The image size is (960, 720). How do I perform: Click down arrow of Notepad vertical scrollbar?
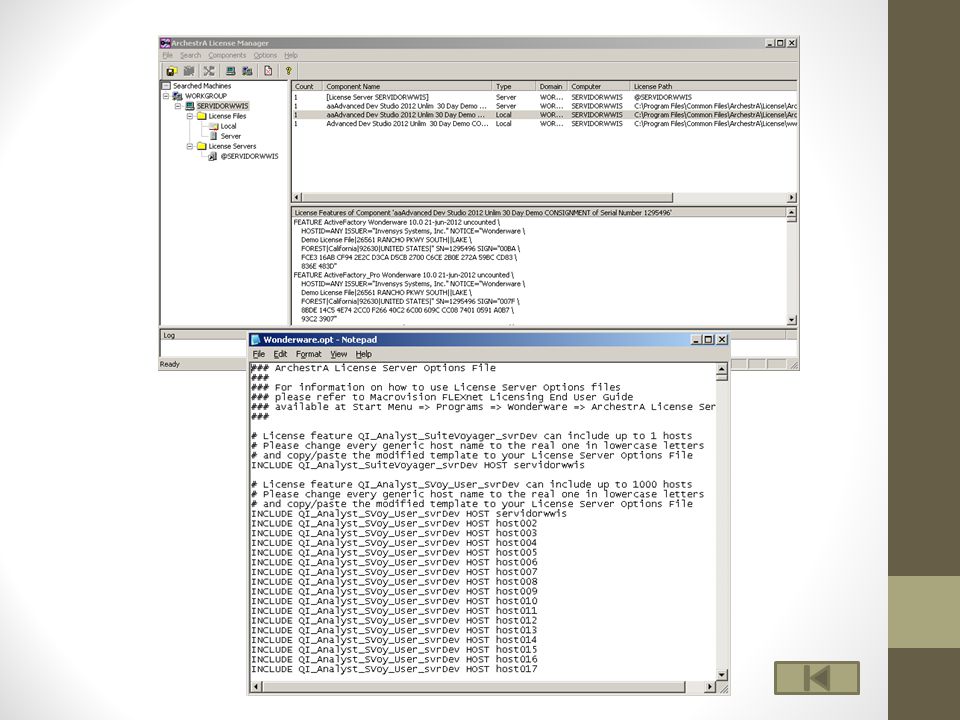coord(722,675)
